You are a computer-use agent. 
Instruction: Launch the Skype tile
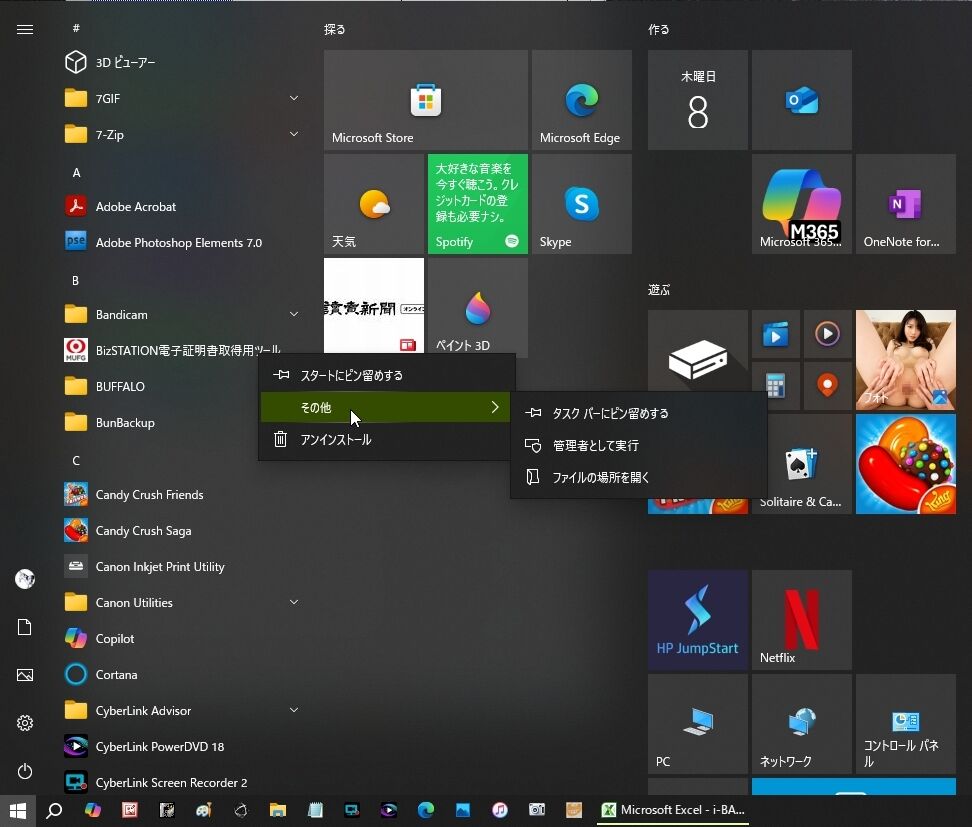point(581,204)
